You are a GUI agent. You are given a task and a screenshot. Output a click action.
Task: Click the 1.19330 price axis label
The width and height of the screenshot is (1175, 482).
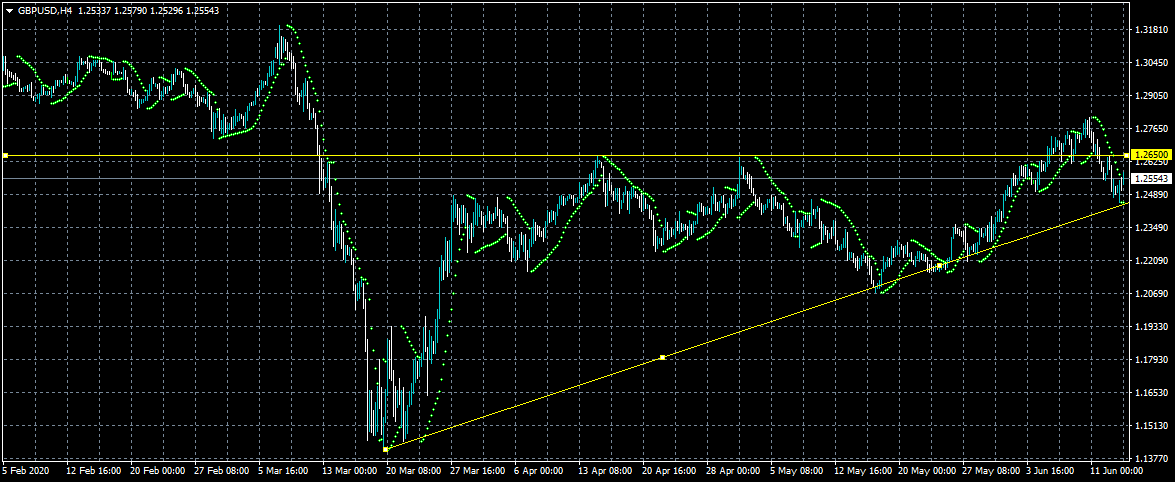click(x=1153, y=327)
